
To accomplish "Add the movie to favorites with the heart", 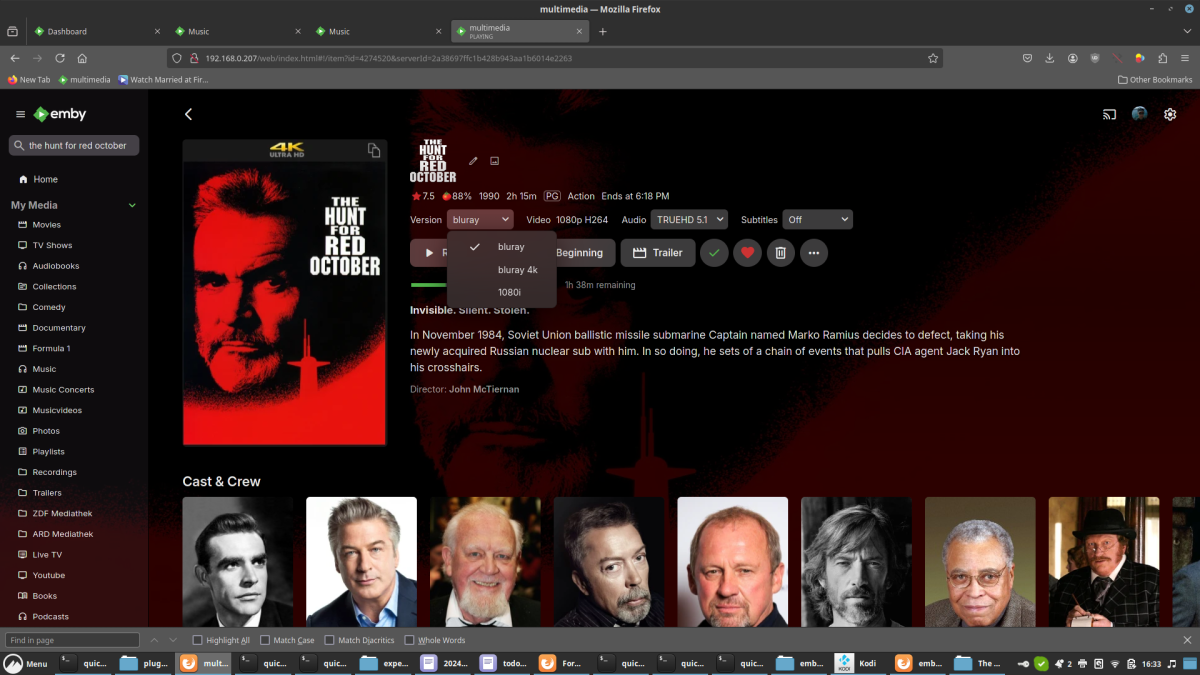I will pyautogui.click(x=747, y=252).
